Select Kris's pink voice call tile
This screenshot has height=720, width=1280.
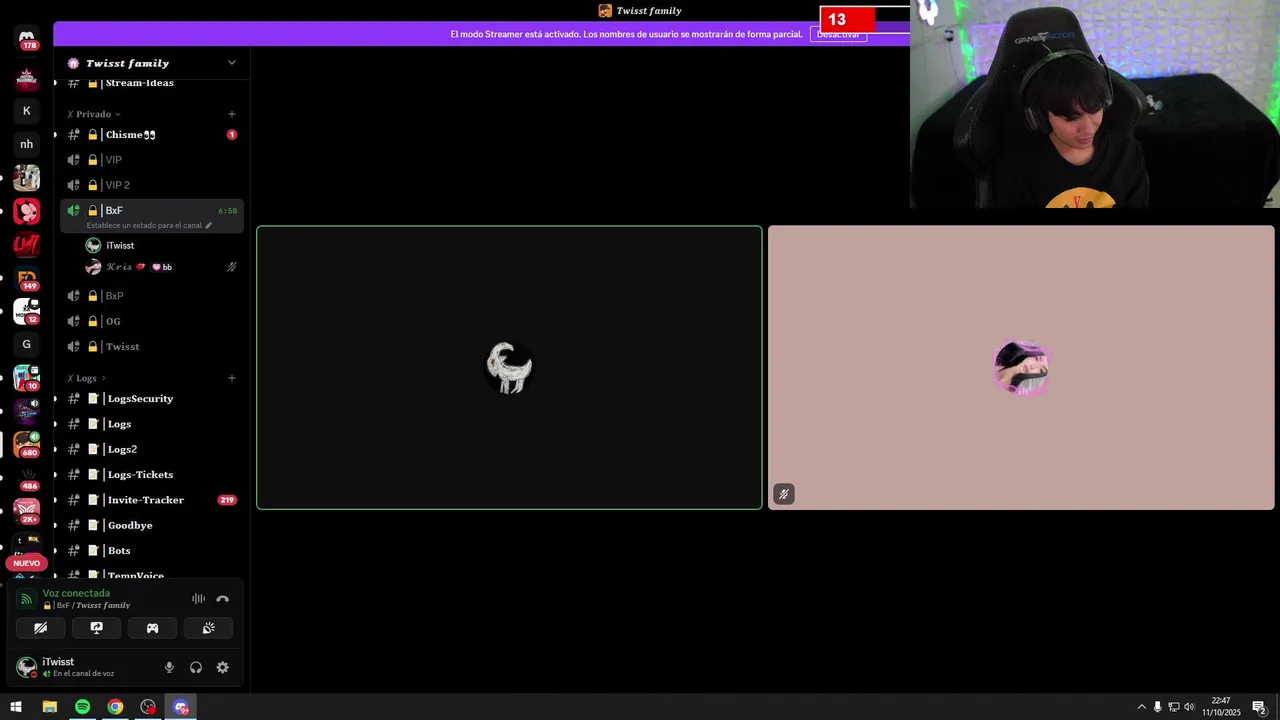click(x=1021, y=368)
